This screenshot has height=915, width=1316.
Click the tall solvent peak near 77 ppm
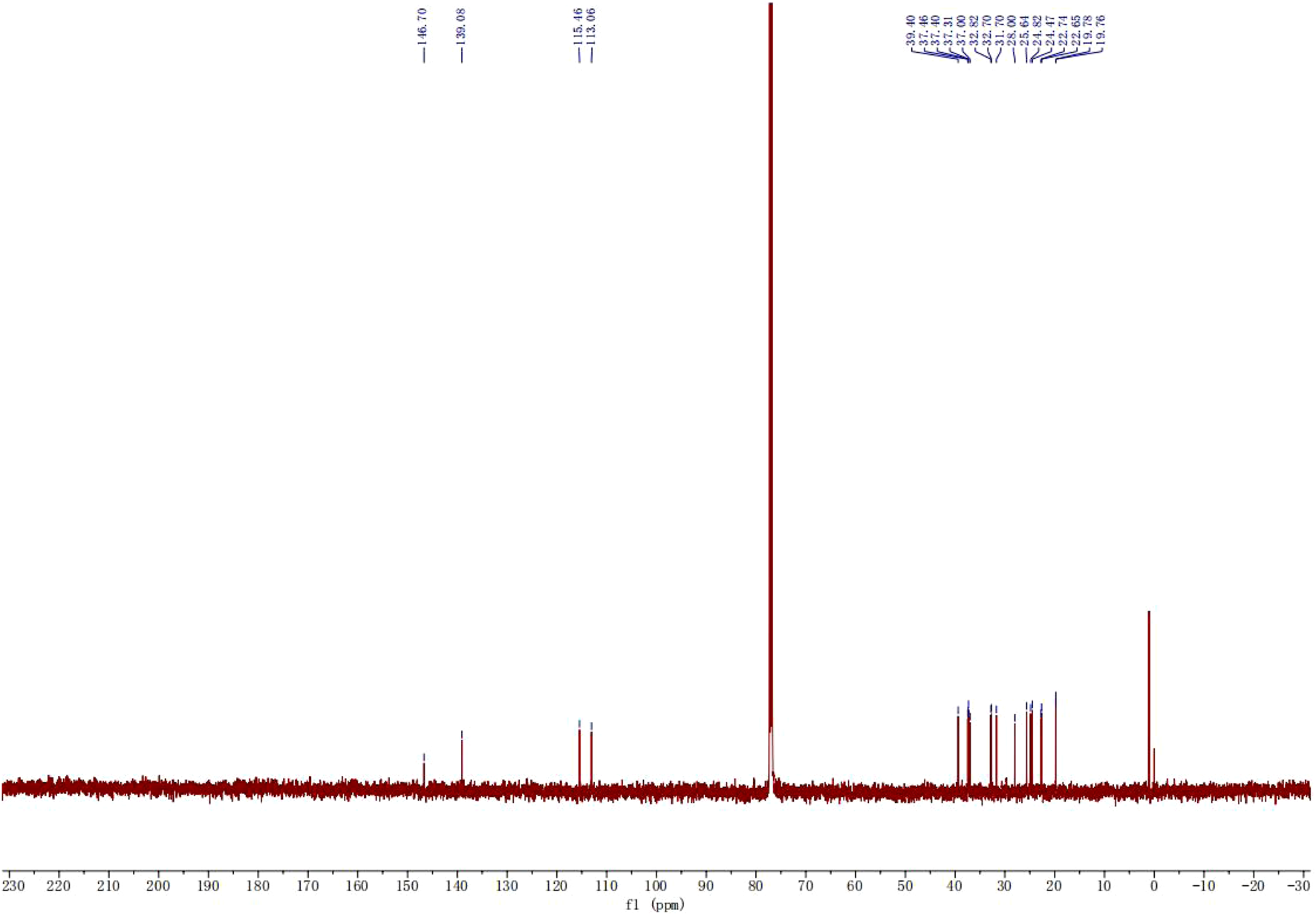click(771, 371)
